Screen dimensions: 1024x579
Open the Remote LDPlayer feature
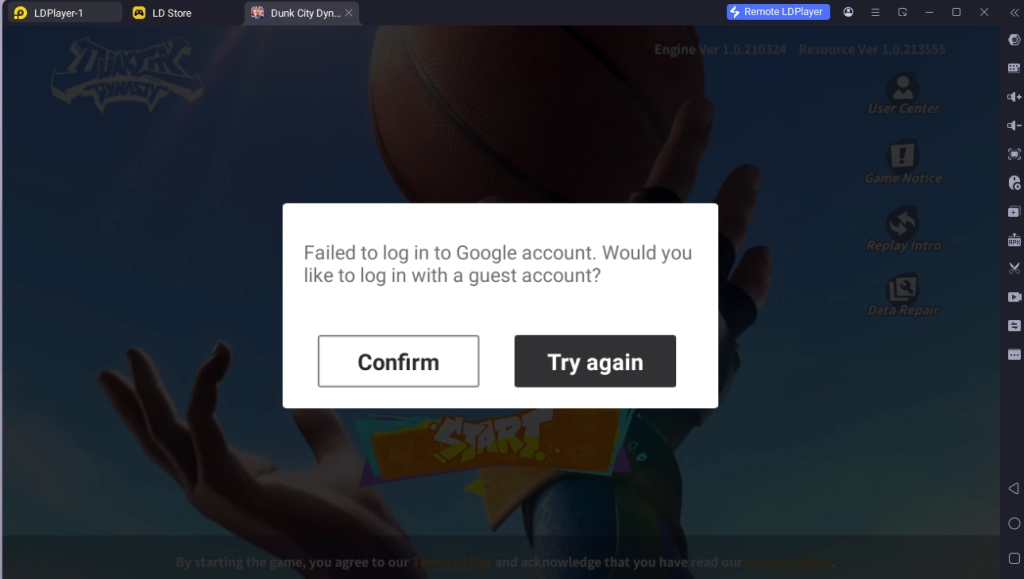(777, 12)
